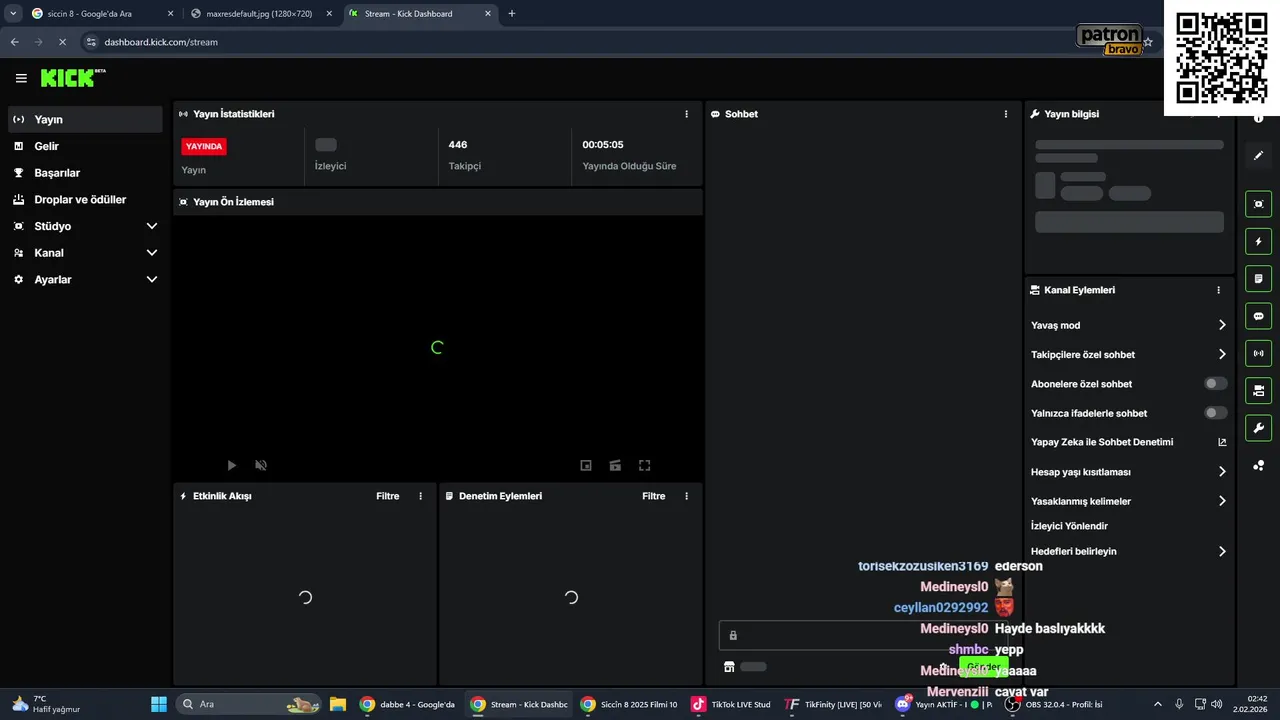Bookmark this page with star icon
This screenshot has width=1280, height=720.
pos(1148,42)
